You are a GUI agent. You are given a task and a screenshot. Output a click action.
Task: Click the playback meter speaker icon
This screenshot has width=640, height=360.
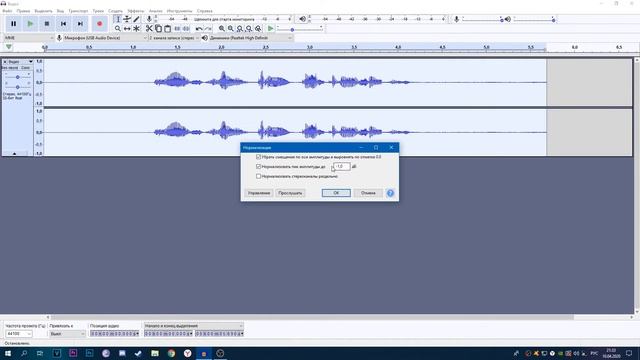click(x=302, y=19)
